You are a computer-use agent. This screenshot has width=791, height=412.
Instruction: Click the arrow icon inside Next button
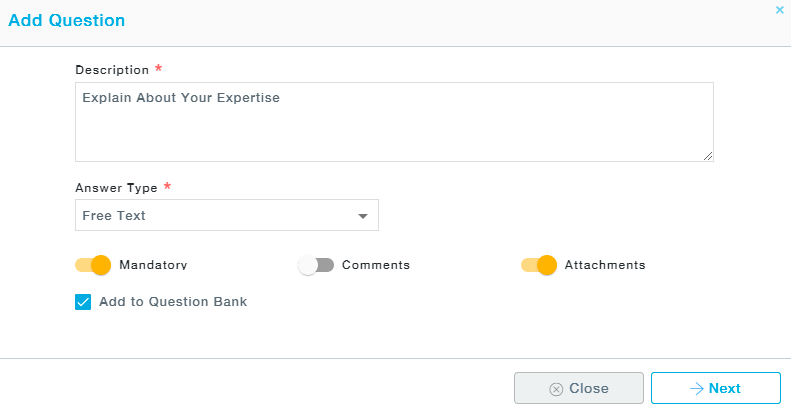coord(697,389)
